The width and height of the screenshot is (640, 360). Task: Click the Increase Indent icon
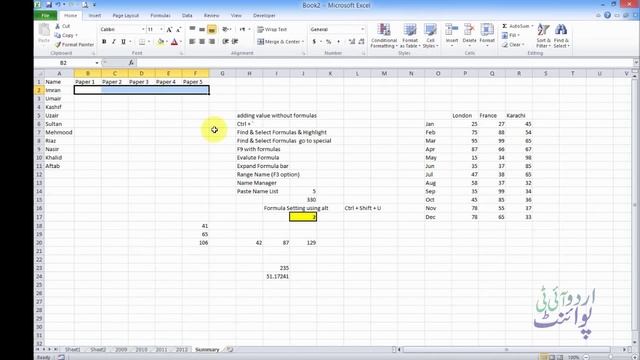click(x=235, y=42)
